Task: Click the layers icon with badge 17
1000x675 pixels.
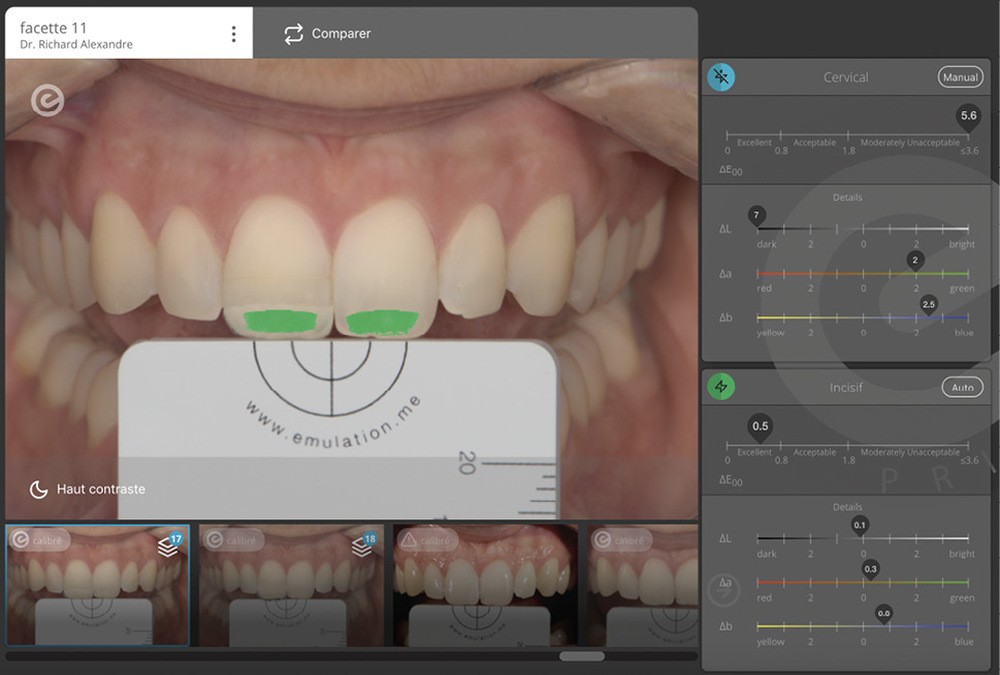Action: point(169,545)
